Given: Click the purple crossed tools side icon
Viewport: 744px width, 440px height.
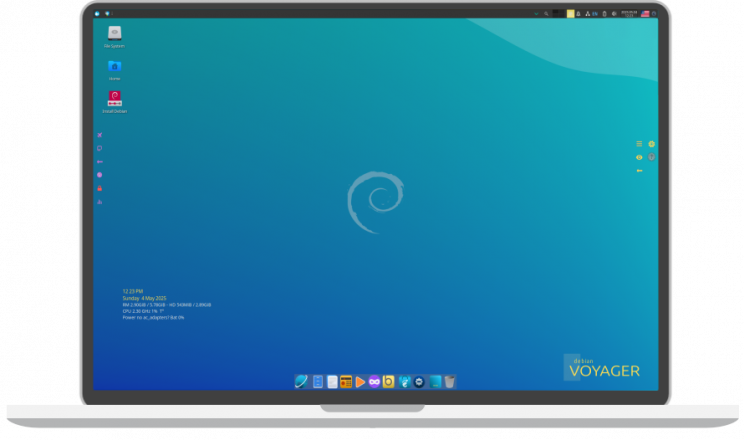Looking at the screenshot, I should pyautogui.click(x=100, y=135).
